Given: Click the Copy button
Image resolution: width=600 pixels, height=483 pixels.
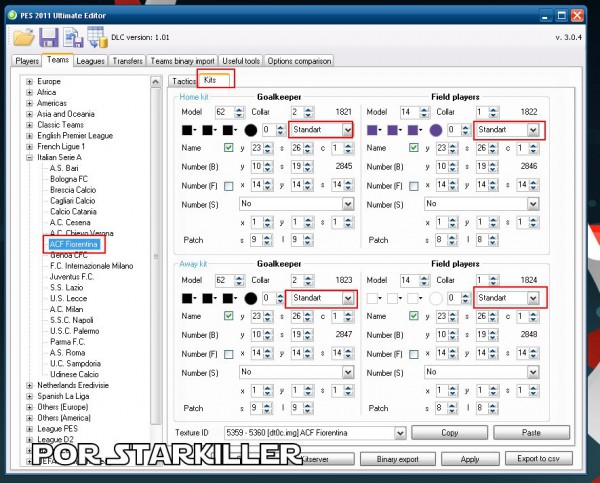Looking at the screenshot, I should 449,433.
